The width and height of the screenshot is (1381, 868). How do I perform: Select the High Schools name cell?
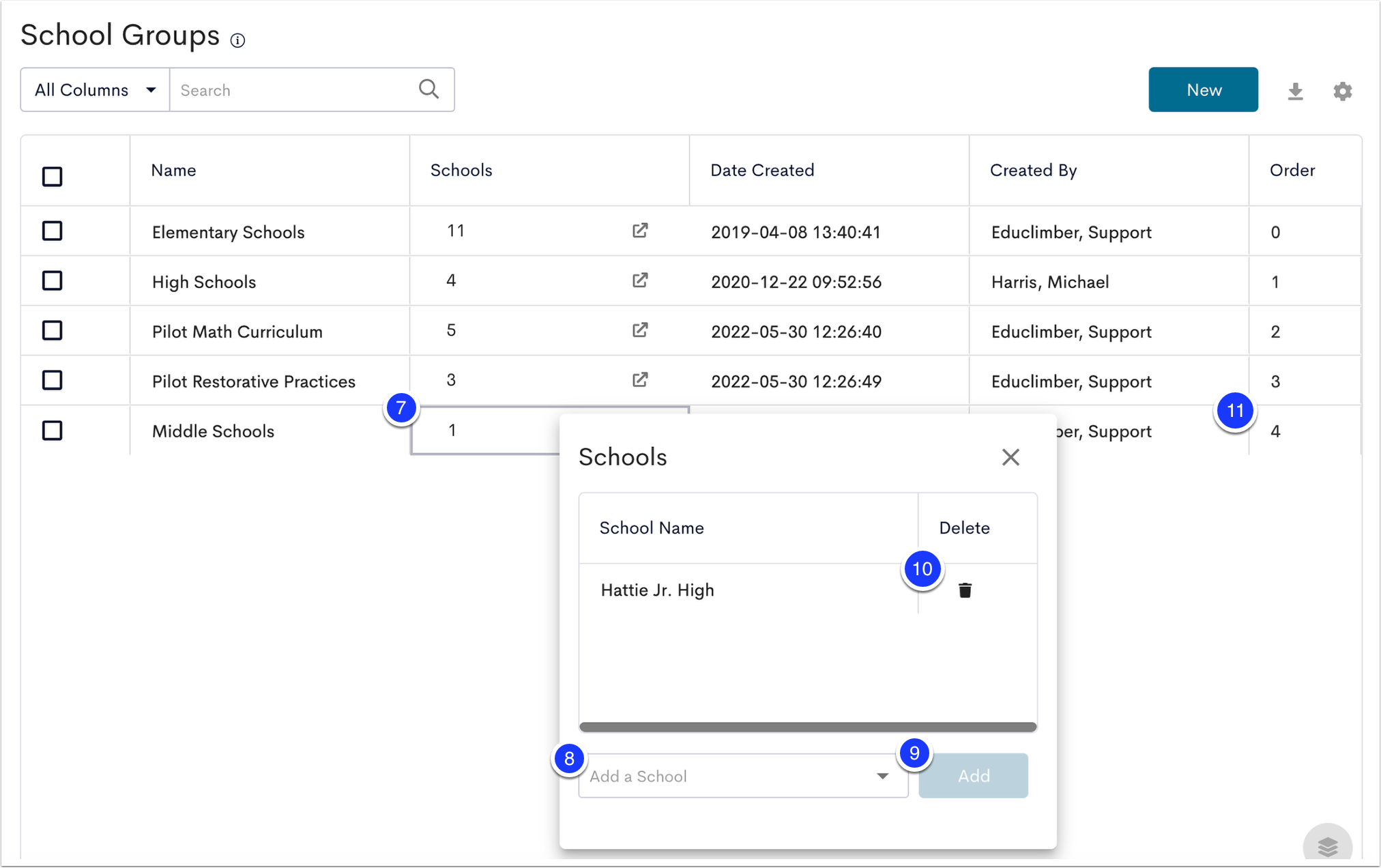[270, 281]
